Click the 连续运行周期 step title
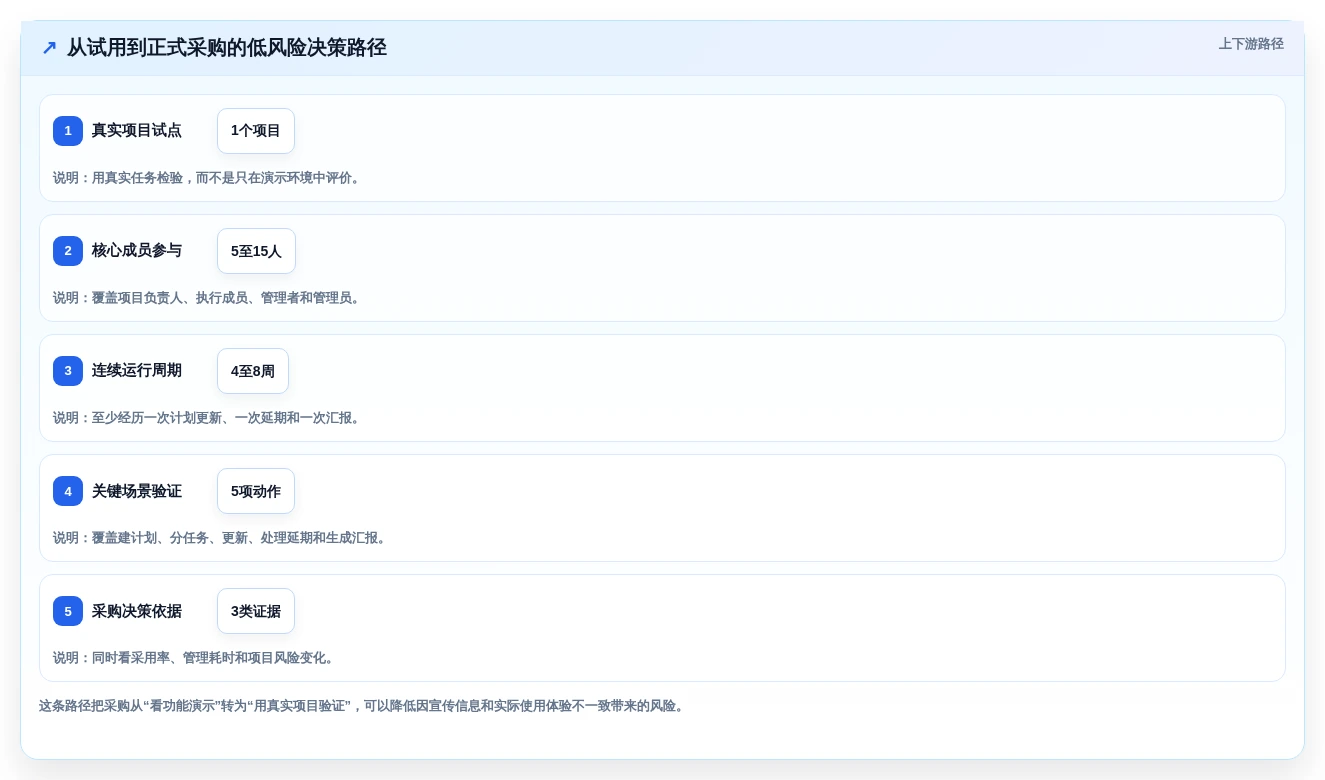 click(137, 371)
